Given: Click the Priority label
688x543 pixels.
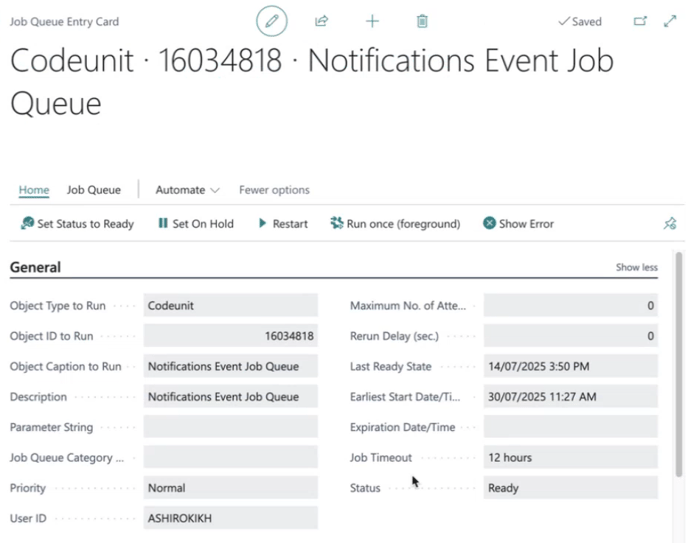Looking at the screenshot, I should coord(28,488).
